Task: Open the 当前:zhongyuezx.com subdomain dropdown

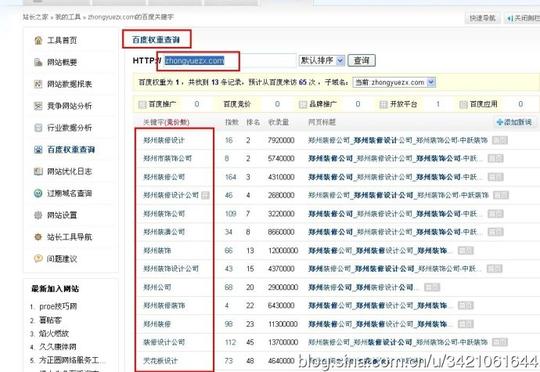Action: [394, 83]
